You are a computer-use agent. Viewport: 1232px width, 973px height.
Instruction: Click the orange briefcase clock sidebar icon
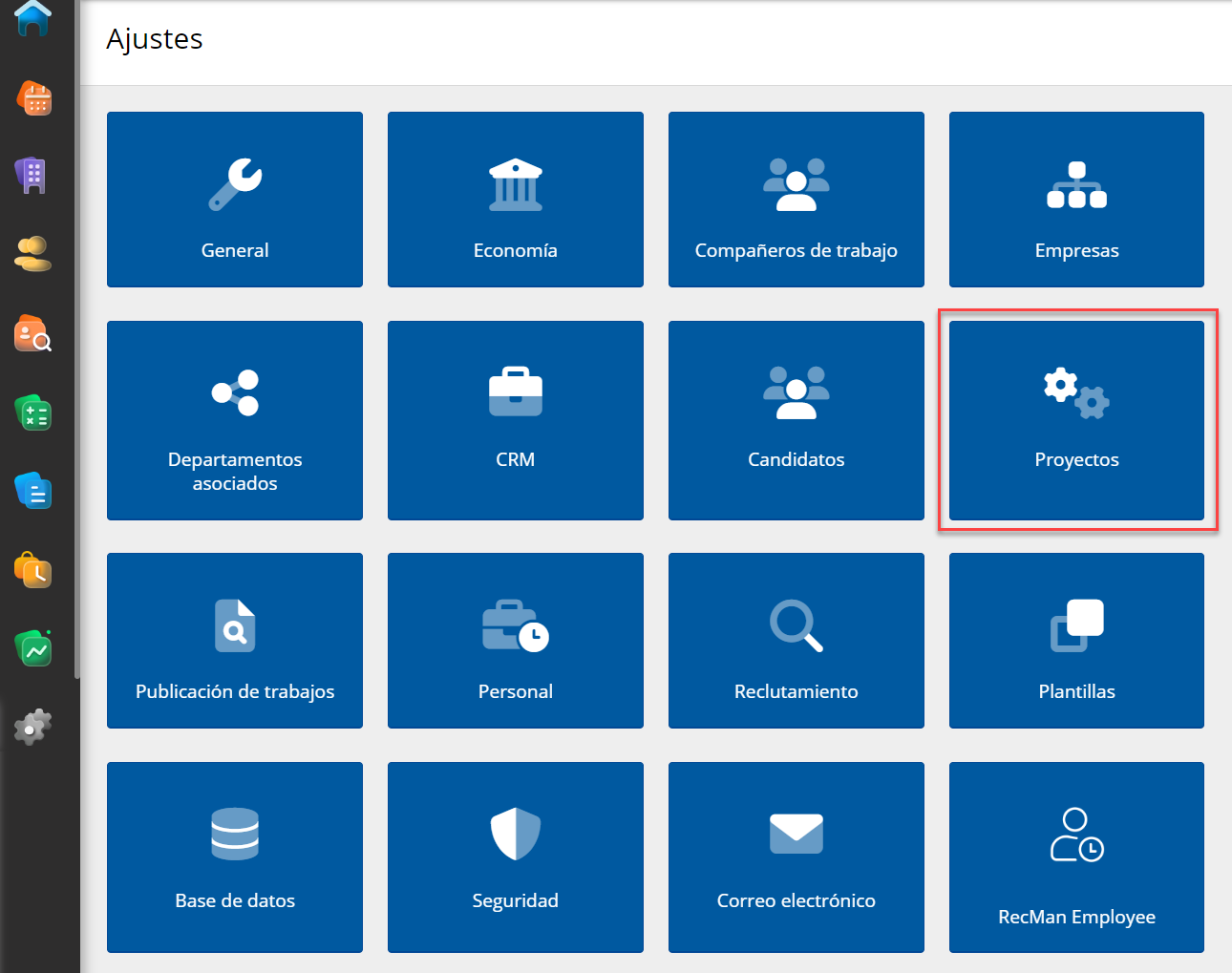(33, 570)
